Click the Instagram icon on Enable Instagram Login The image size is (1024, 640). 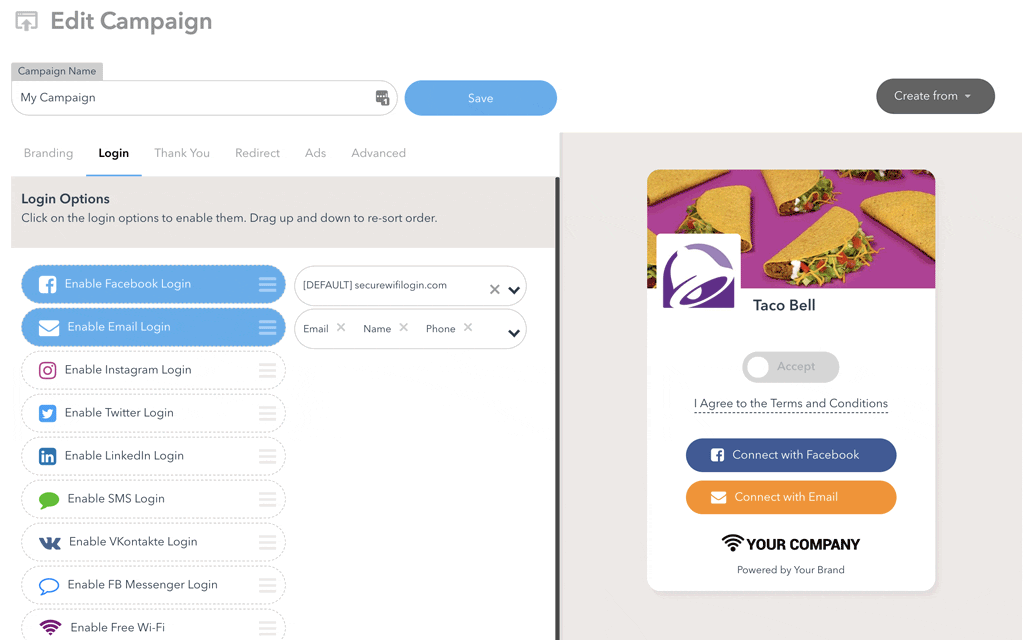(x=47, y=370)
